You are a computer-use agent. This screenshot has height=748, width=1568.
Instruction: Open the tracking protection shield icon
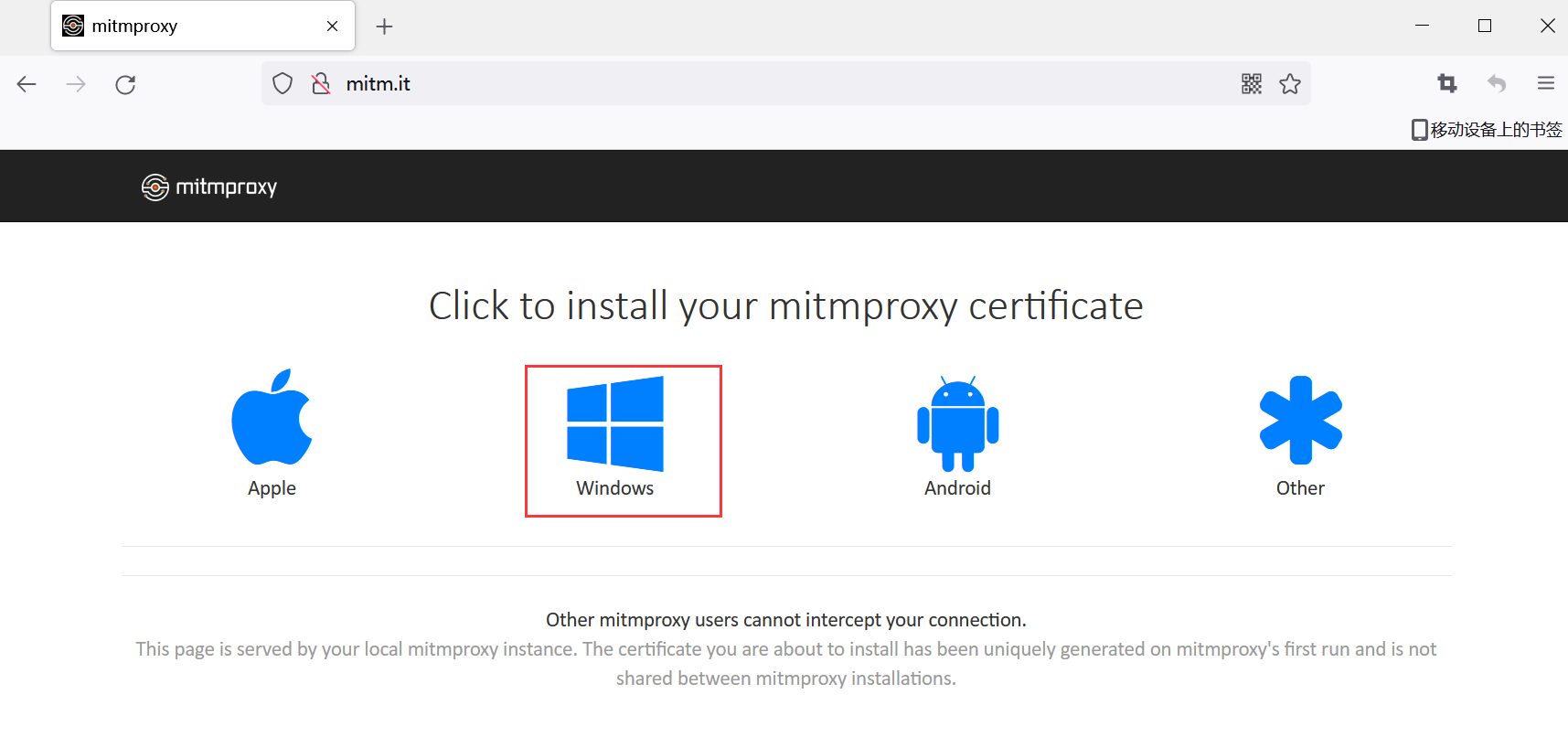(x=283, y=84)
